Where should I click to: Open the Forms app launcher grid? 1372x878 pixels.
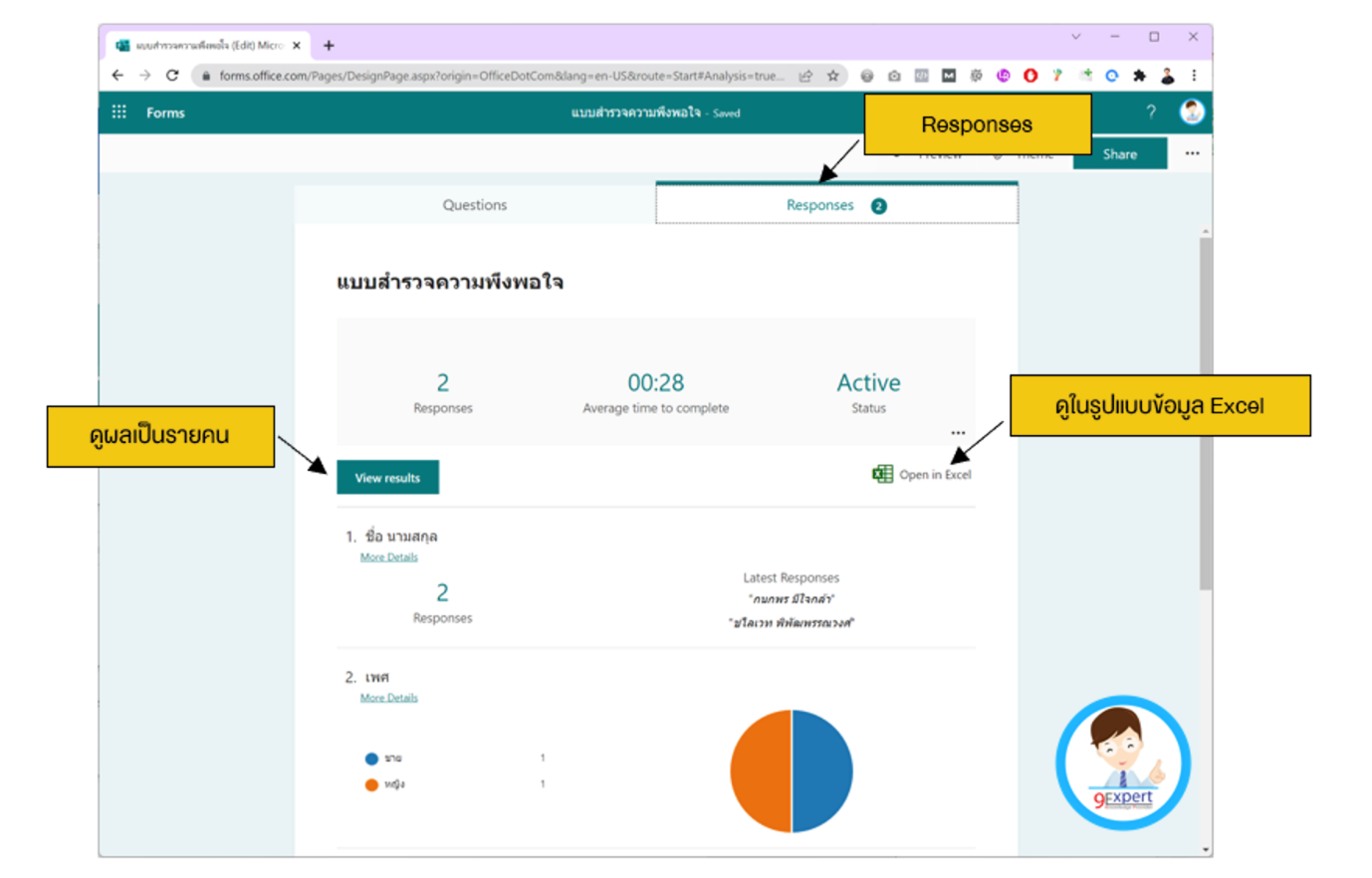[x=118, y=112]
